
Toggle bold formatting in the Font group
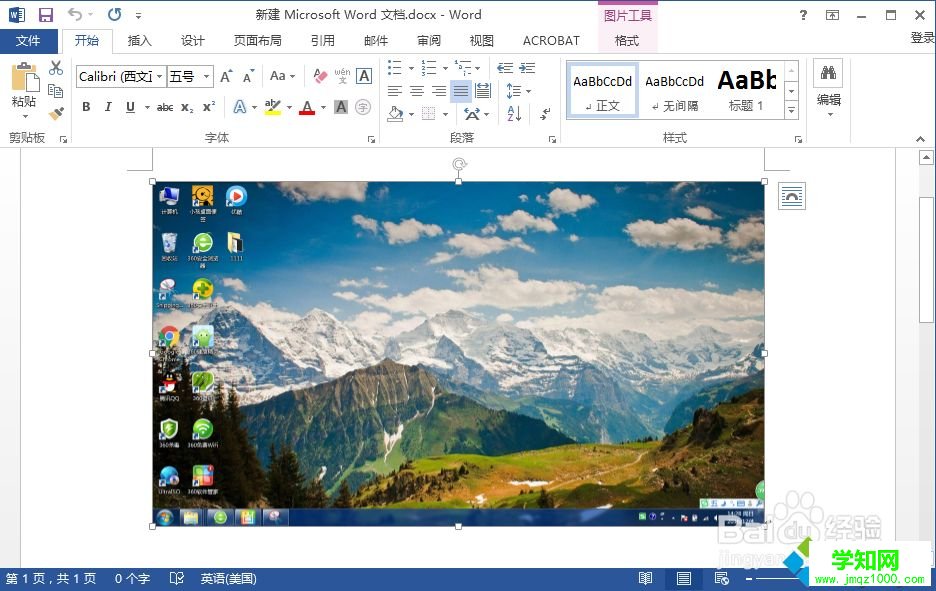(x=87, y=106)
